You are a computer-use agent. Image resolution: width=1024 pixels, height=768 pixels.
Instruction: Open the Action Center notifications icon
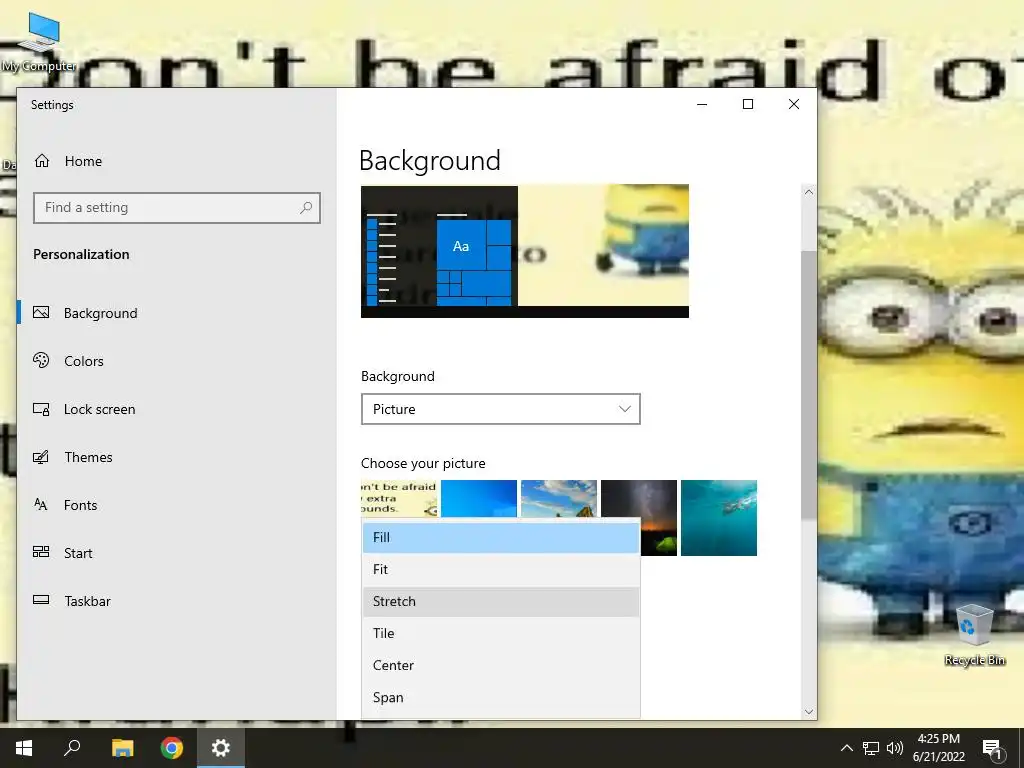pos(991,748)
